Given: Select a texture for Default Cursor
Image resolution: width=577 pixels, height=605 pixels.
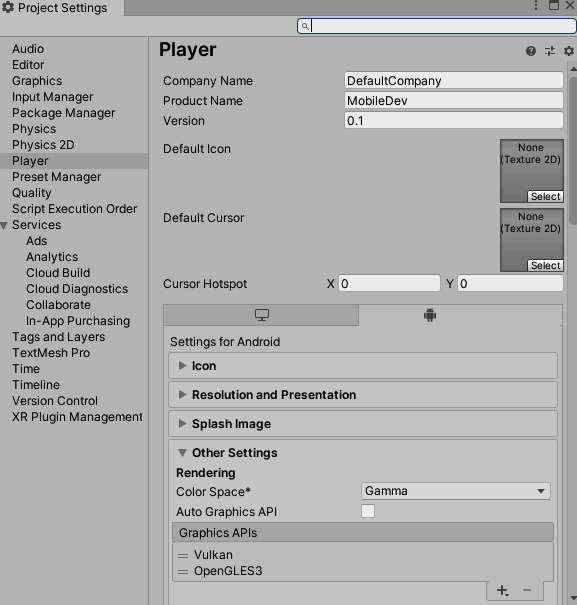Looking at the screenshot, I should [x=545, y=265].
